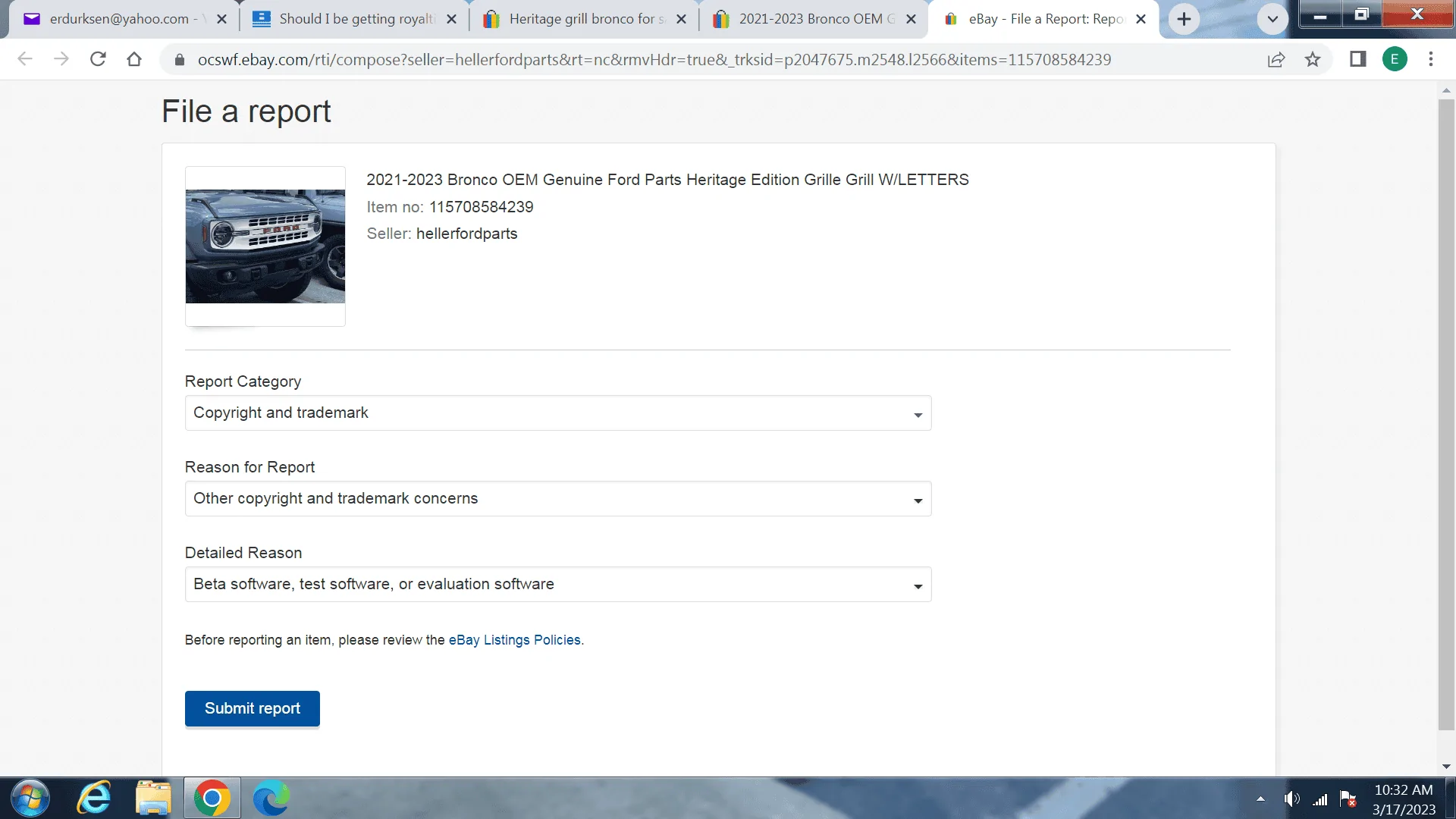Image resolution: width=1456 pixels, height=819 pixels.
Task: Click the seller name hellerfordparts
Action: click(466, 234)
